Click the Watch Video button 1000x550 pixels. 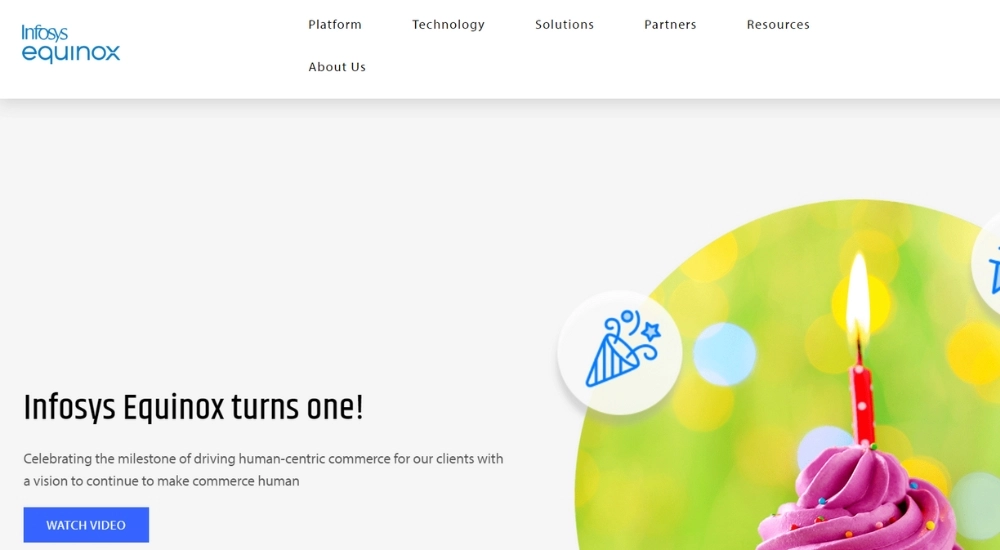point(86,525)
